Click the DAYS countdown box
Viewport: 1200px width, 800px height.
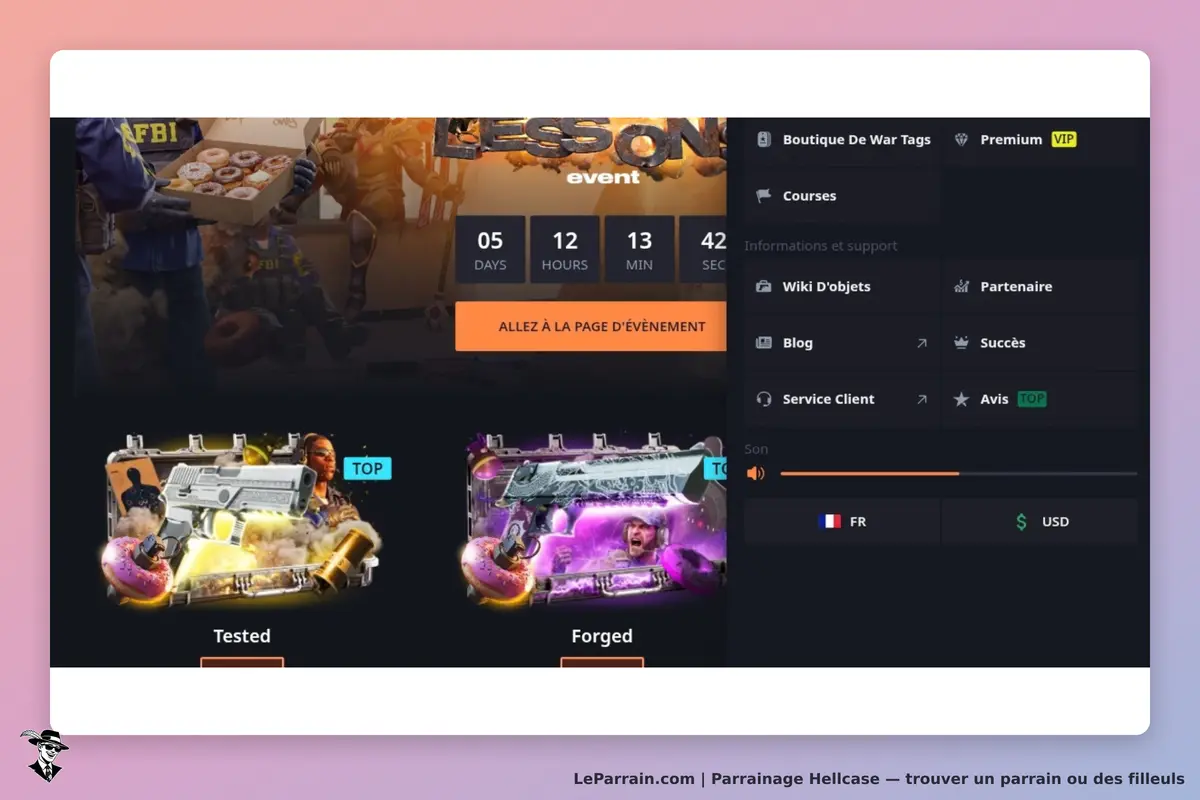pos(490,250)
